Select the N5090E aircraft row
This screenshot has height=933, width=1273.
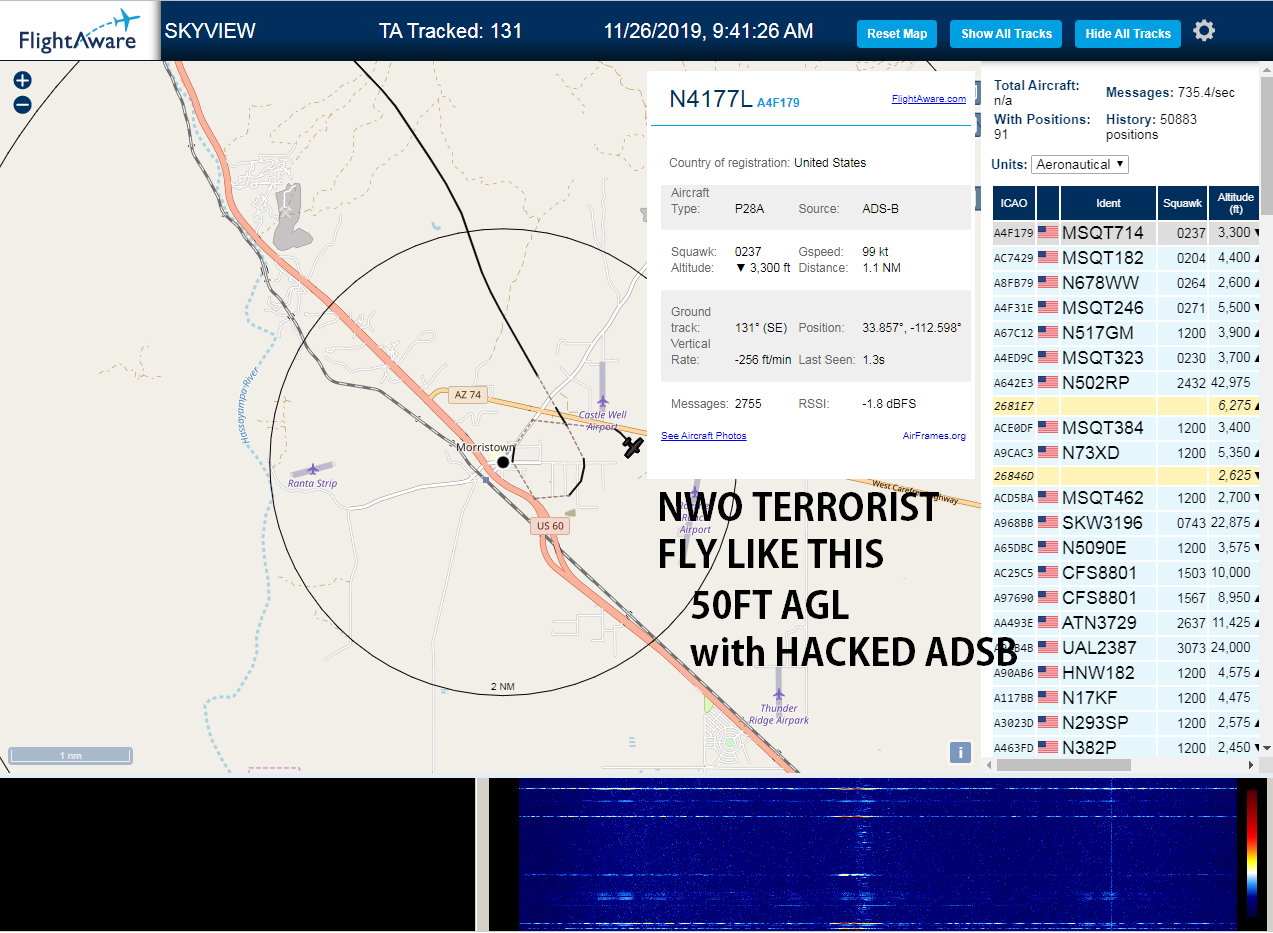pyautogui.click(x=1126, y=548)
